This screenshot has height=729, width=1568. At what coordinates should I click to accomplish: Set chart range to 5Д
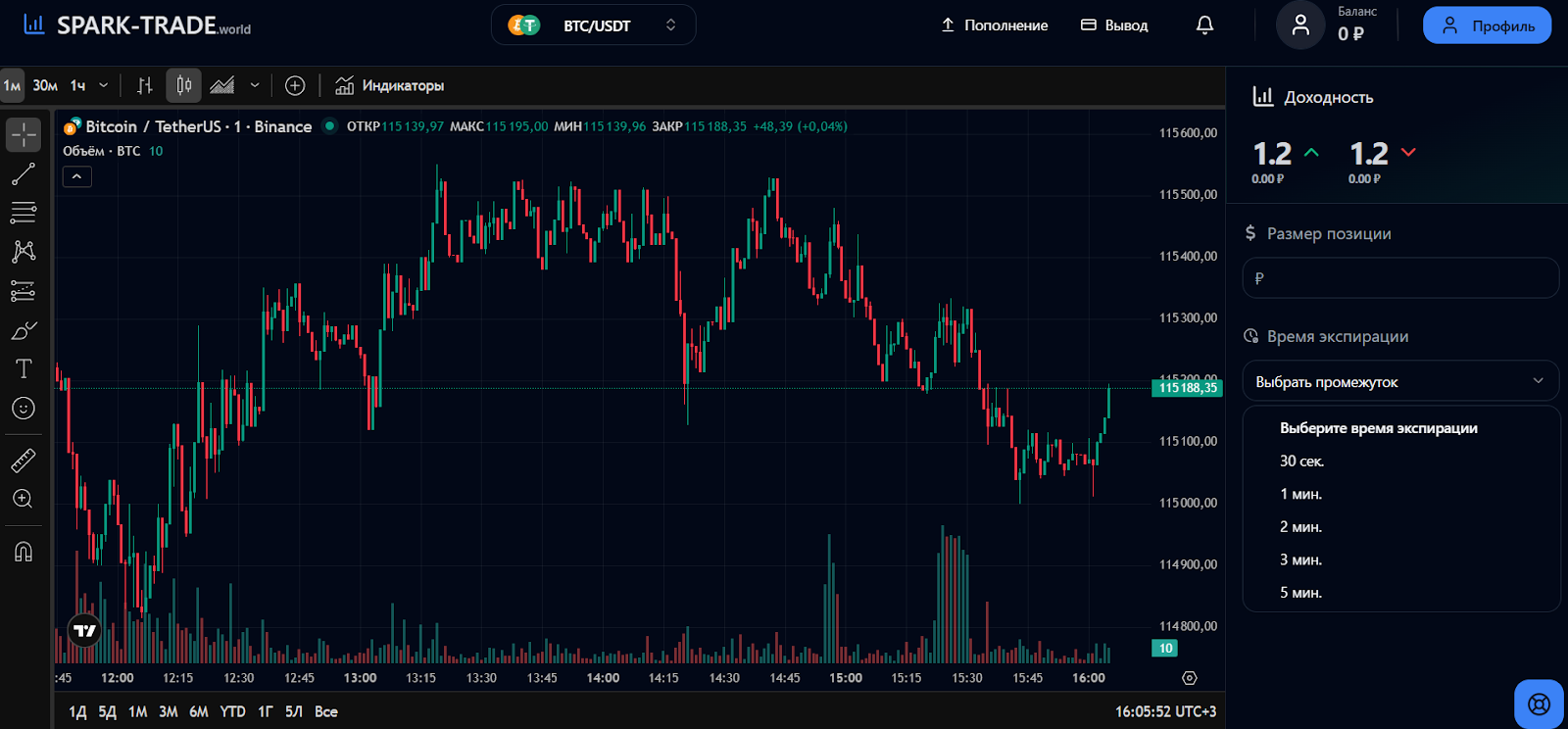click(x=108, y=711)
